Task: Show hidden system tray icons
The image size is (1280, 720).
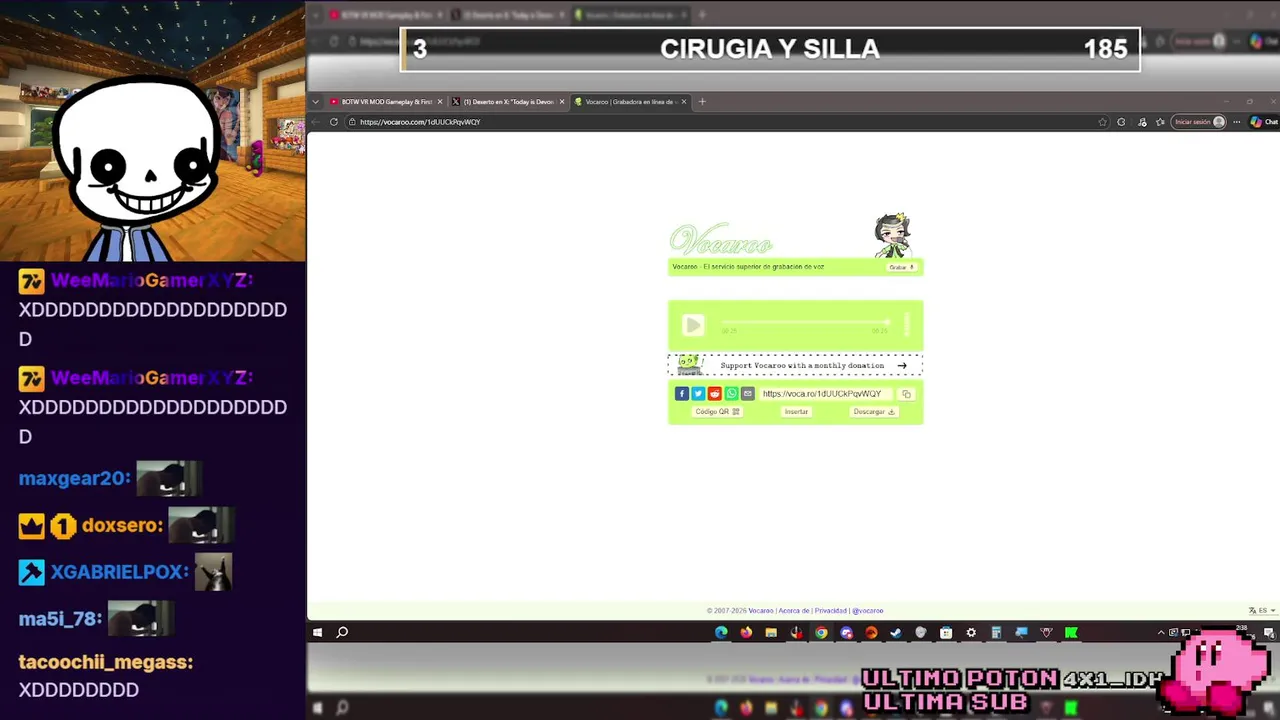Action: pyautogui.click(x=1161, y=632)
